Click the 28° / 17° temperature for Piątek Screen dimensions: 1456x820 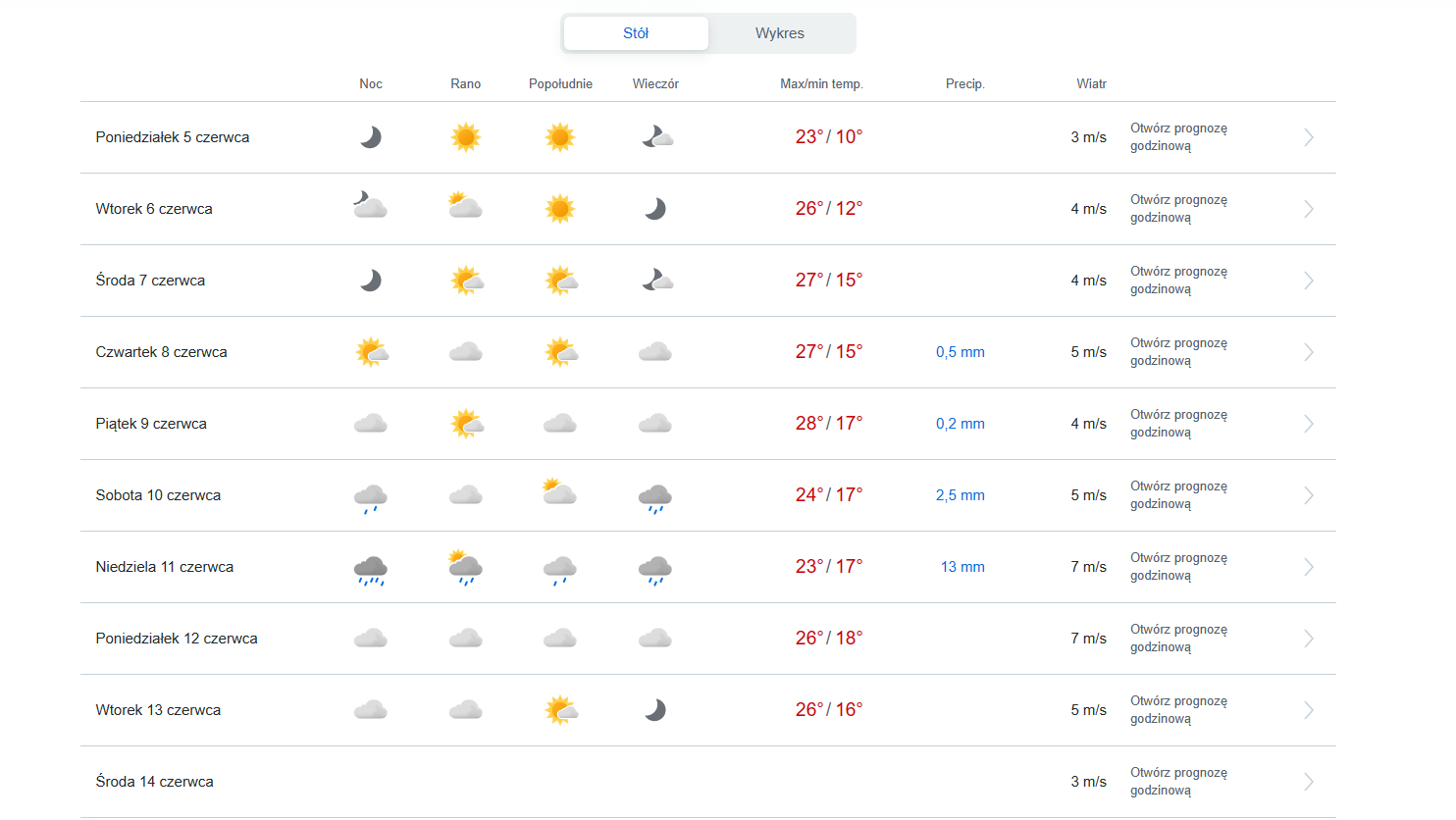[x=828, y=424]
